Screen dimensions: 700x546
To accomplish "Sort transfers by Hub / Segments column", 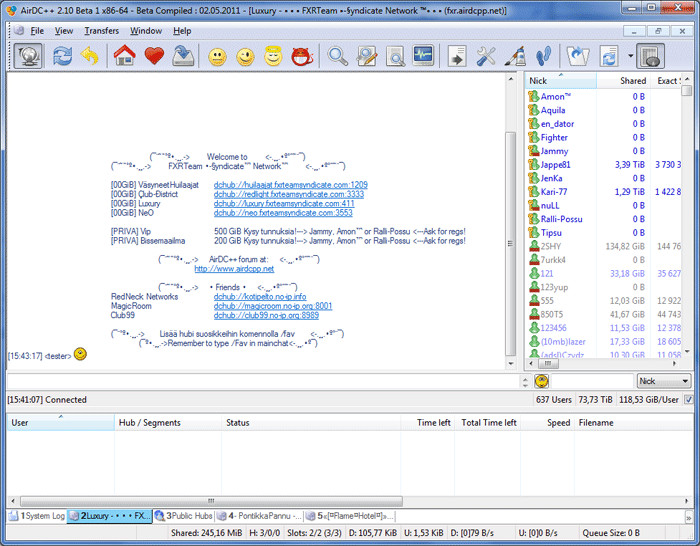I will tap(168, 423).
